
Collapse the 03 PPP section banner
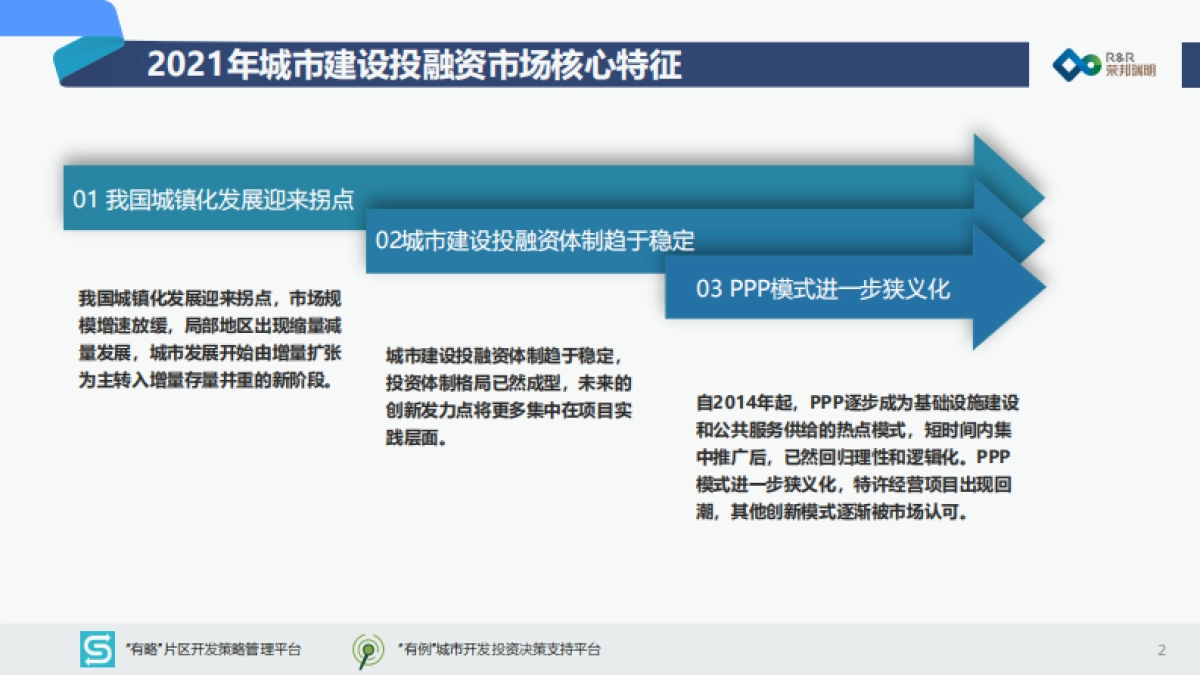tap(825, 290)
